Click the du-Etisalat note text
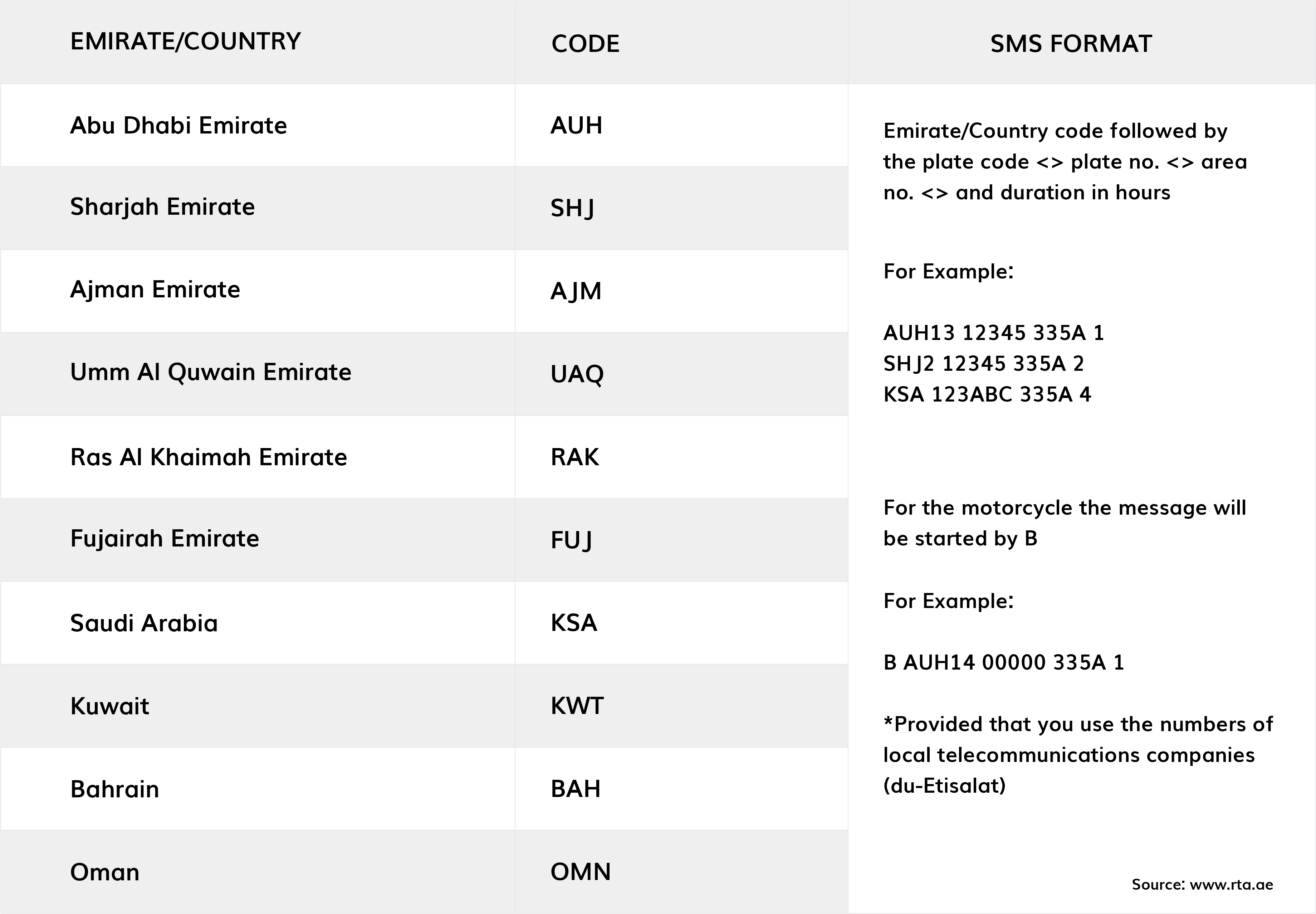Image resolution: width=1316 pixels, height=914 pixels. coord(944,786)
